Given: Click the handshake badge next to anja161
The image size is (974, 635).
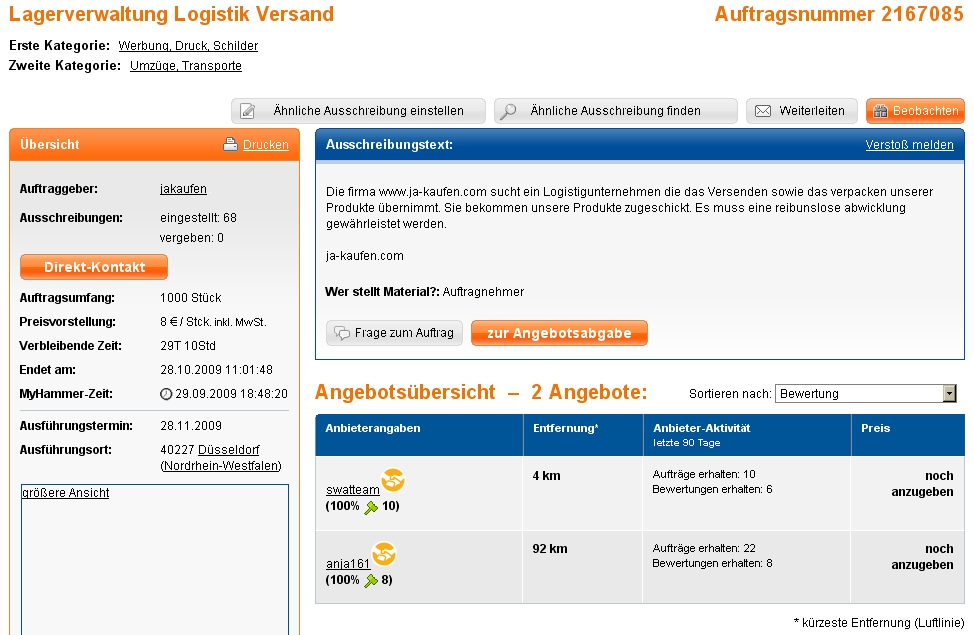Looking at the screenshot, I should pyautogui.click(x=385, y=554).
